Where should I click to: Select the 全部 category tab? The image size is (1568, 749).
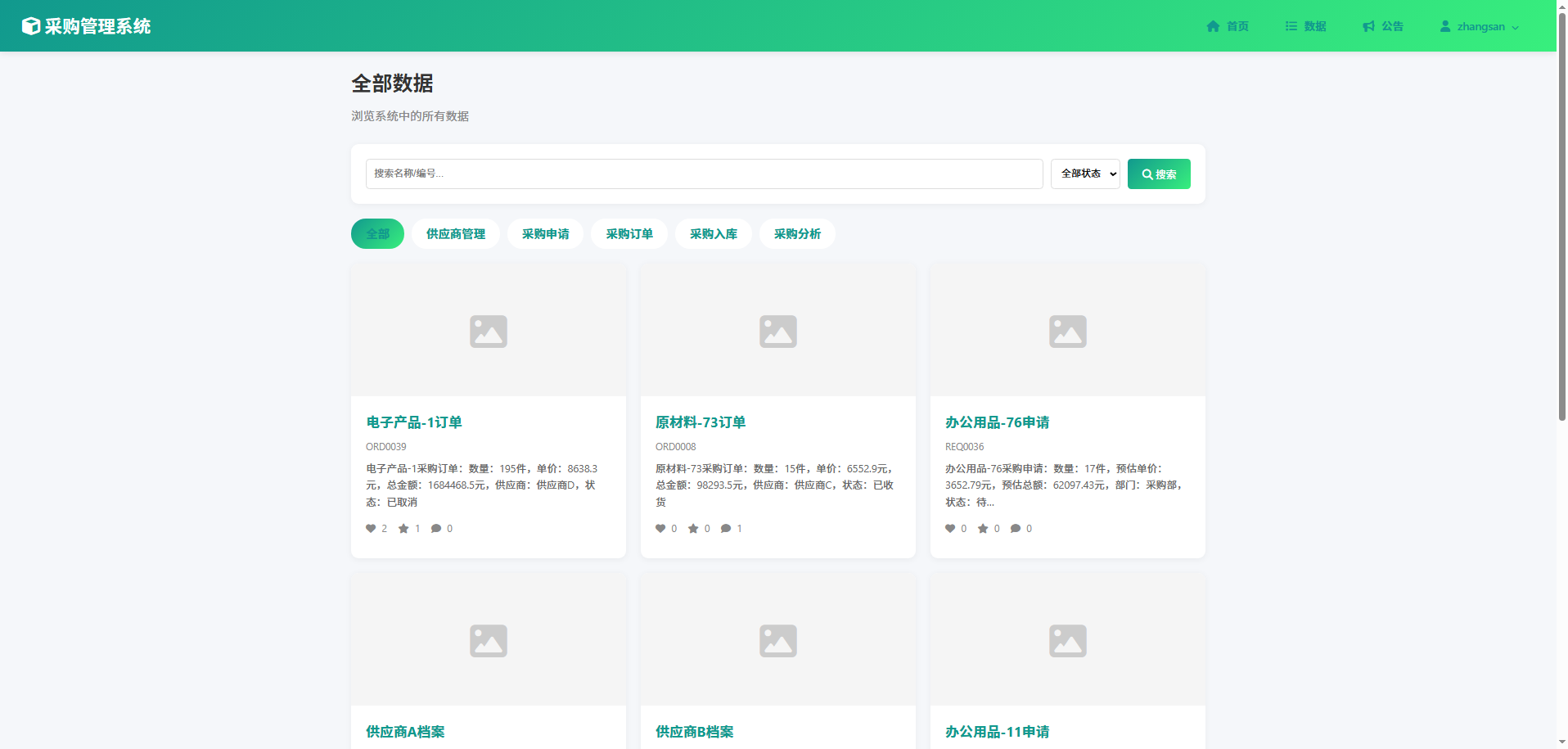(x=377, y=234)
